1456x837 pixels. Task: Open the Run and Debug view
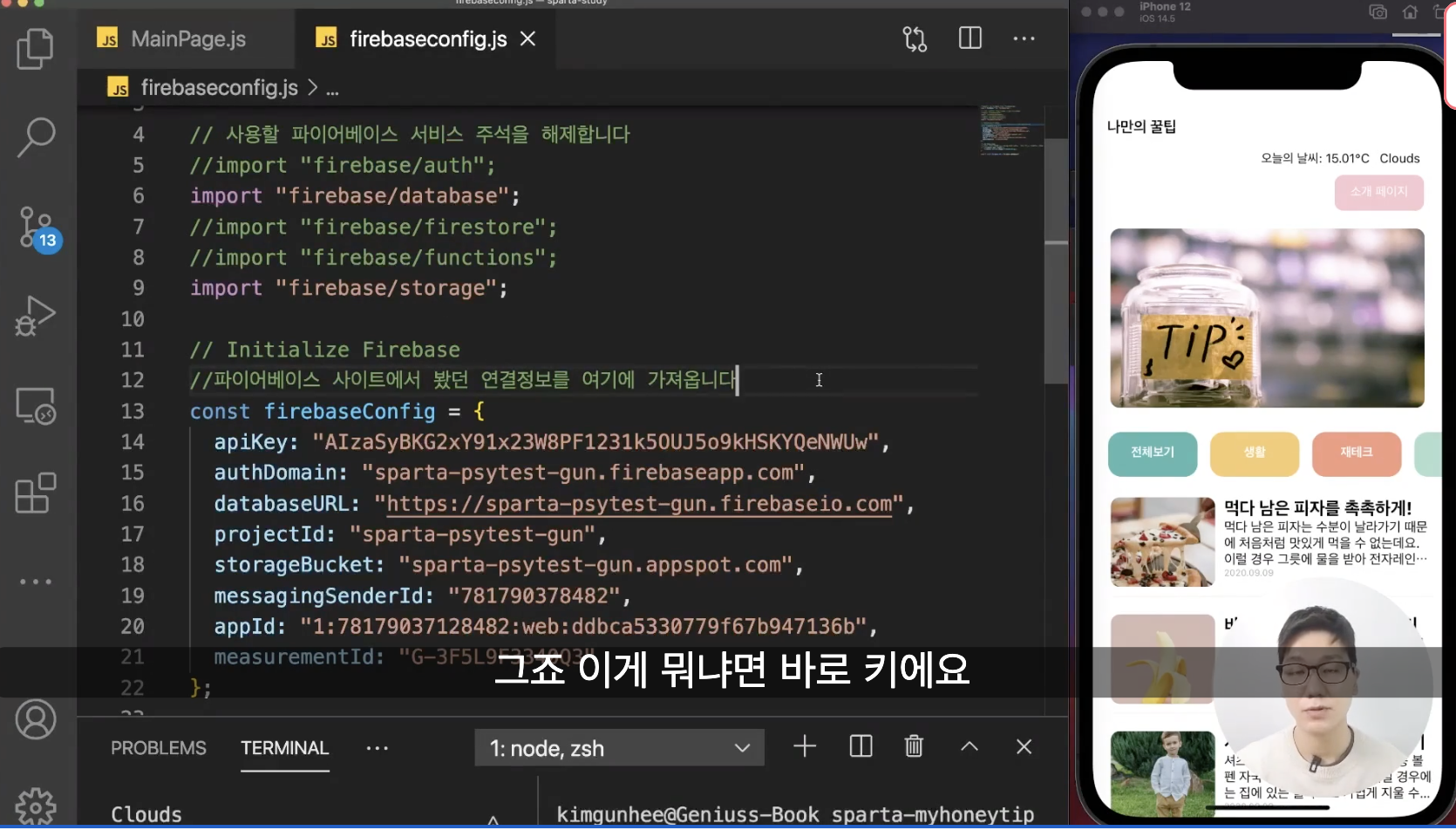[x=36, y=316]
